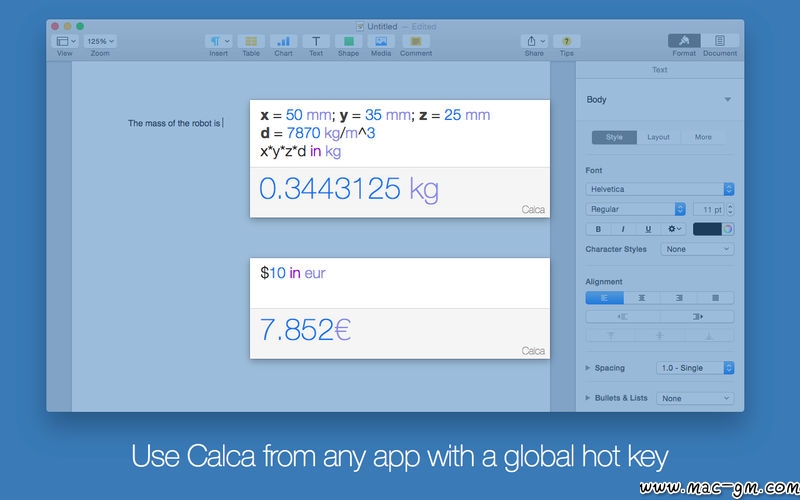Viewport: 800px width, 500px height.
Task: Switch to the Layout tab
Action: tap(658, 137)
